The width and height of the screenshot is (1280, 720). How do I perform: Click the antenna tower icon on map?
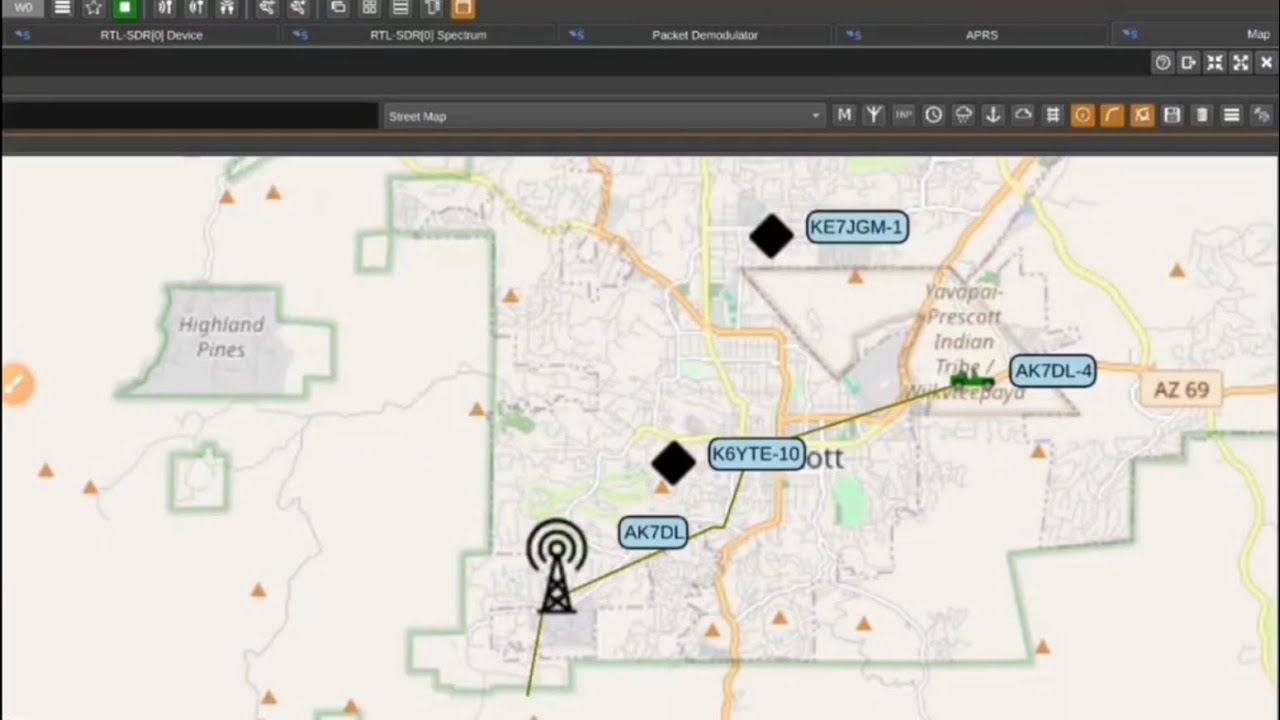(556, 566)
